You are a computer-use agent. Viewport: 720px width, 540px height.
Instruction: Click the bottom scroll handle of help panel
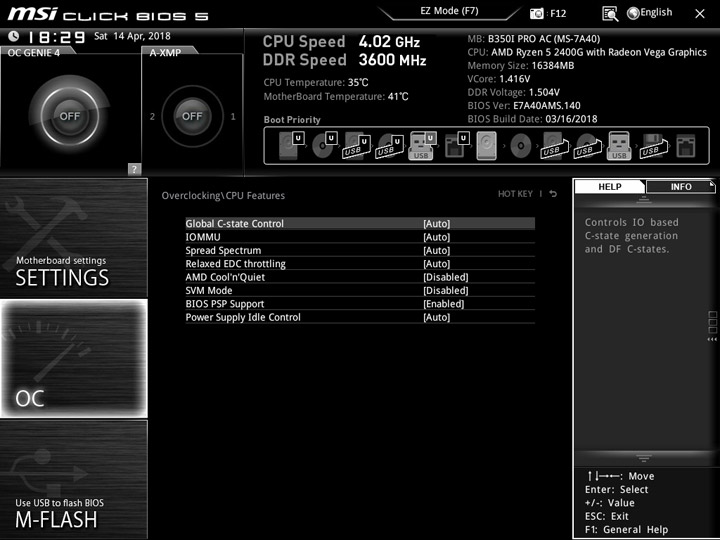[644, 458]
